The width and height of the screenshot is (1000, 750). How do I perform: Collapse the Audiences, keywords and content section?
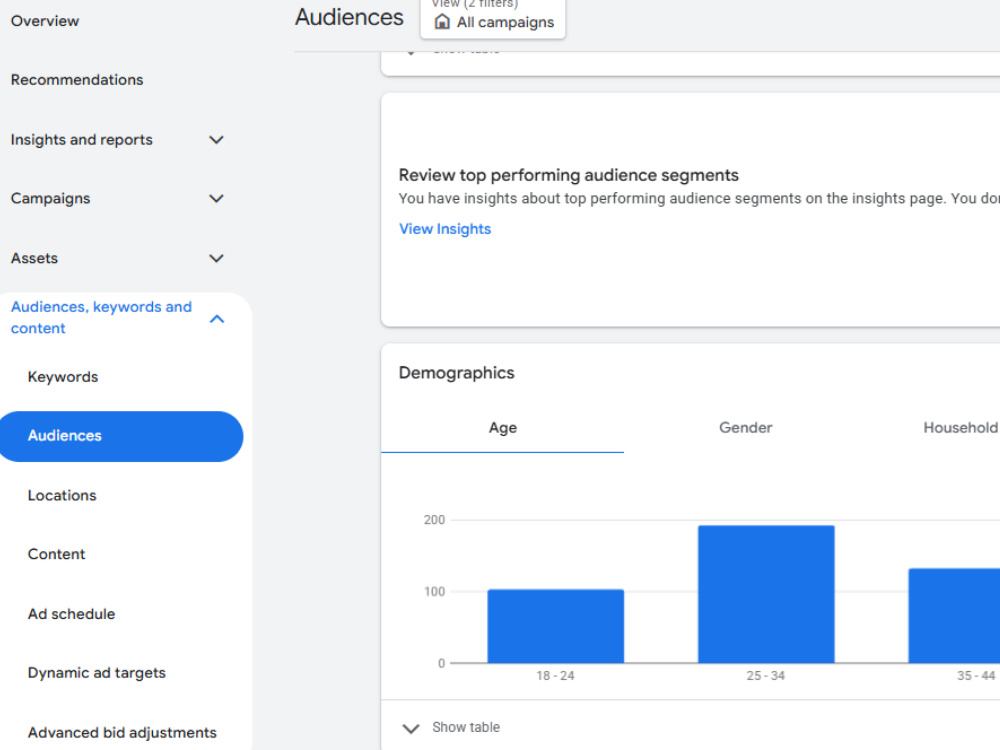(217, 318)
